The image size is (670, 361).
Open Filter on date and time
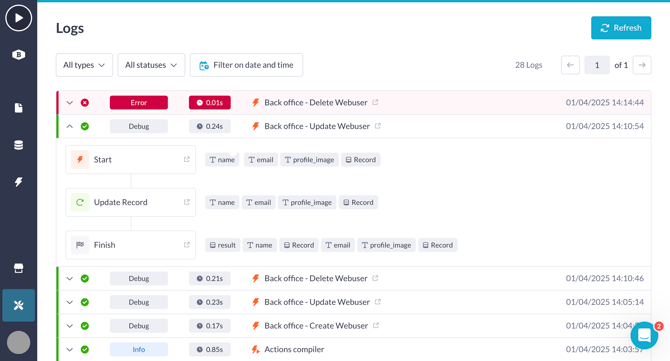[247, 65]
